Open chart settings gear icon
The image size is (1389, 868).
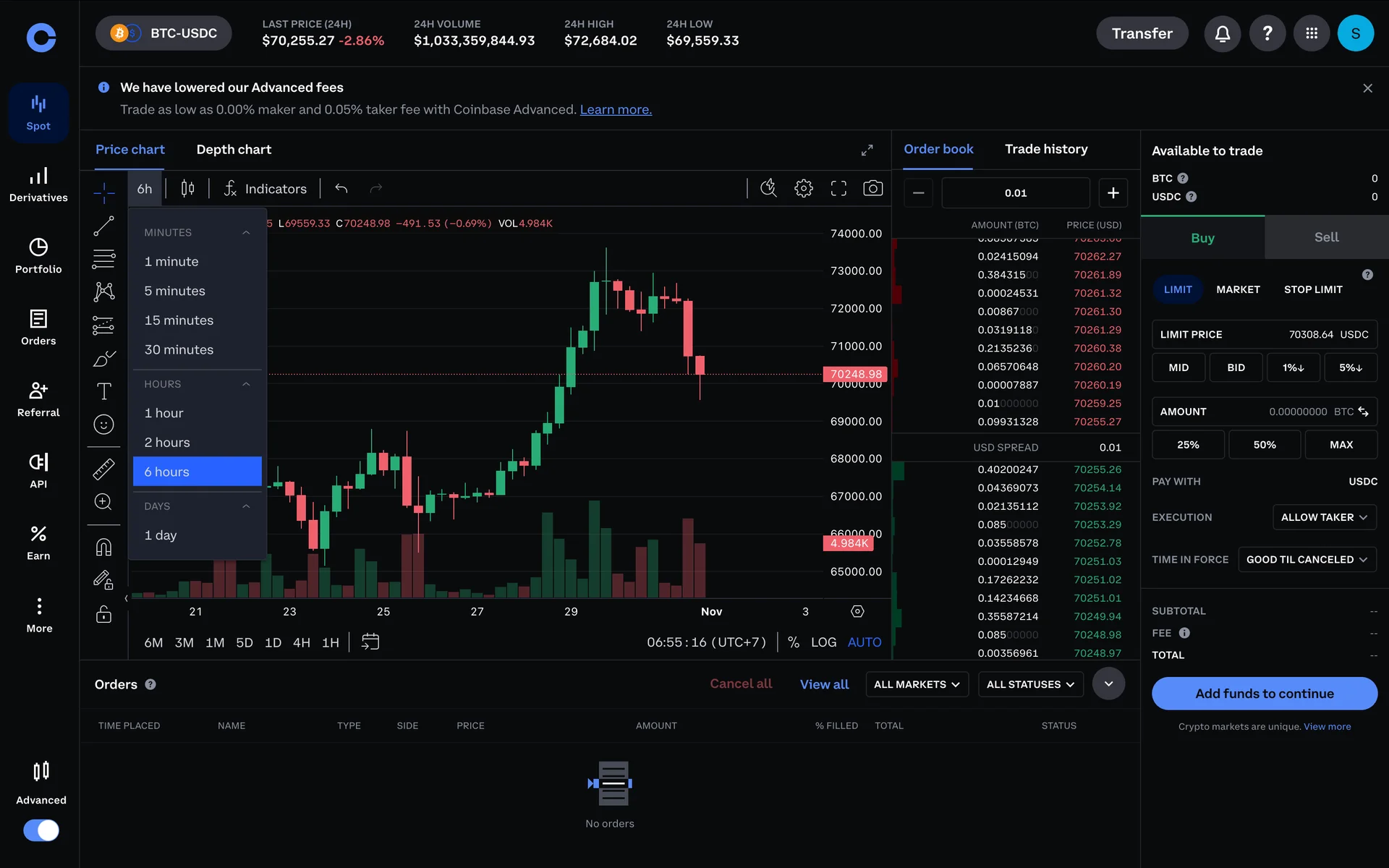pyautogui.click(x=803, y=189)
